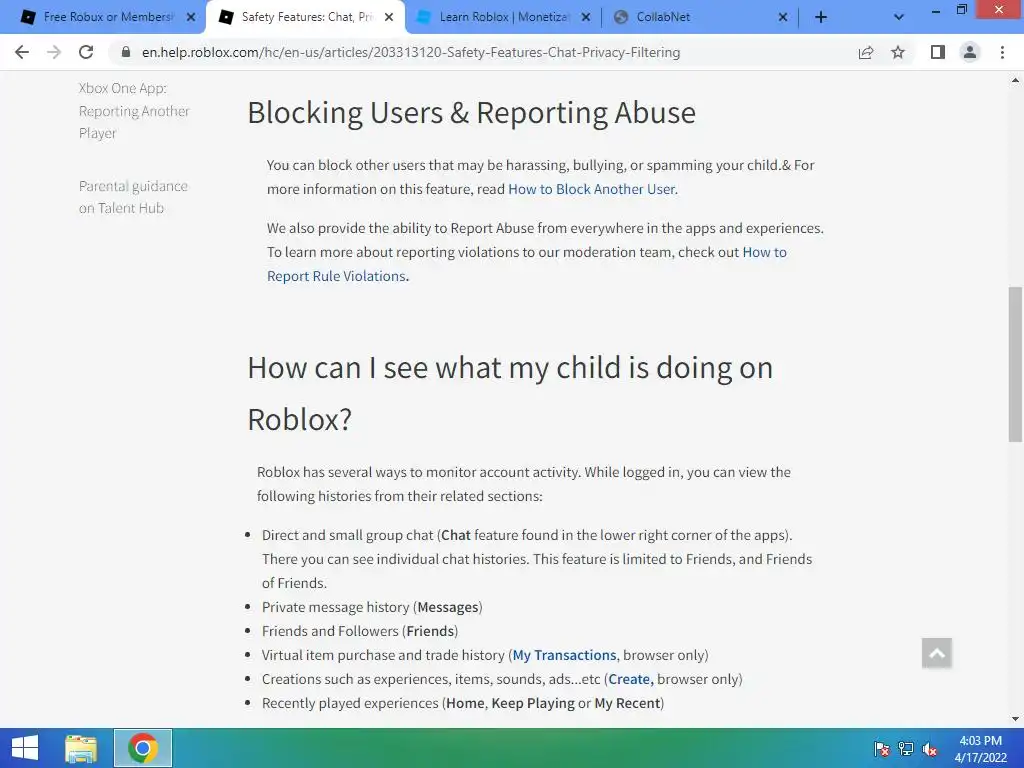Open the Chrome three-dot menu
This screenshot has height=768, width=1024.
coord(1002,52)
